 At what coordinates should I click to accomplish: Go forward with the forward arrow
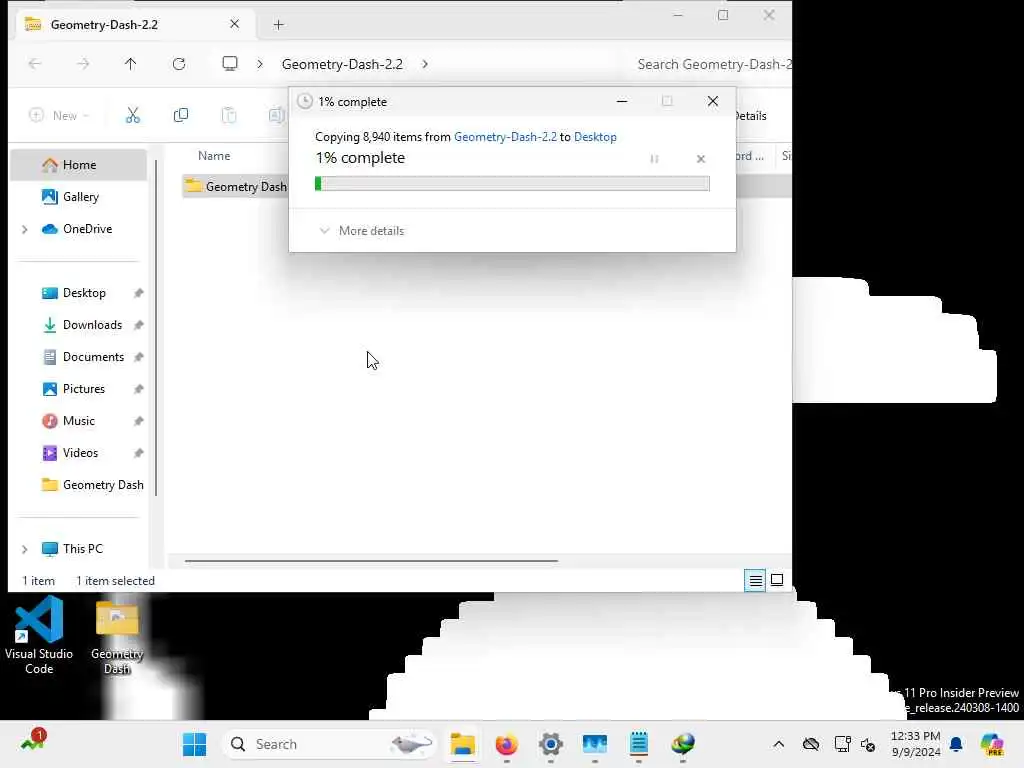(83, 64)
